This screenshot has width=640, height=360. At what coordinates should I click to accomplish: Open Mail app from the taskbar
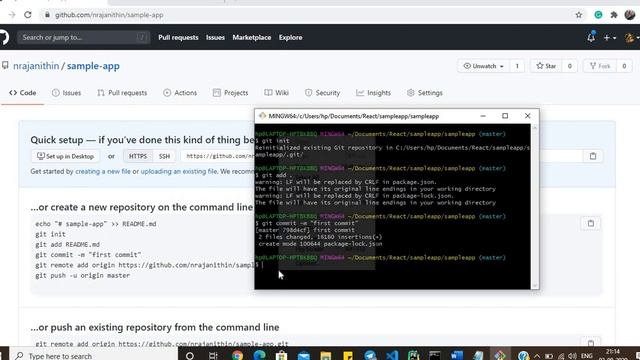(x=304, y=356)
